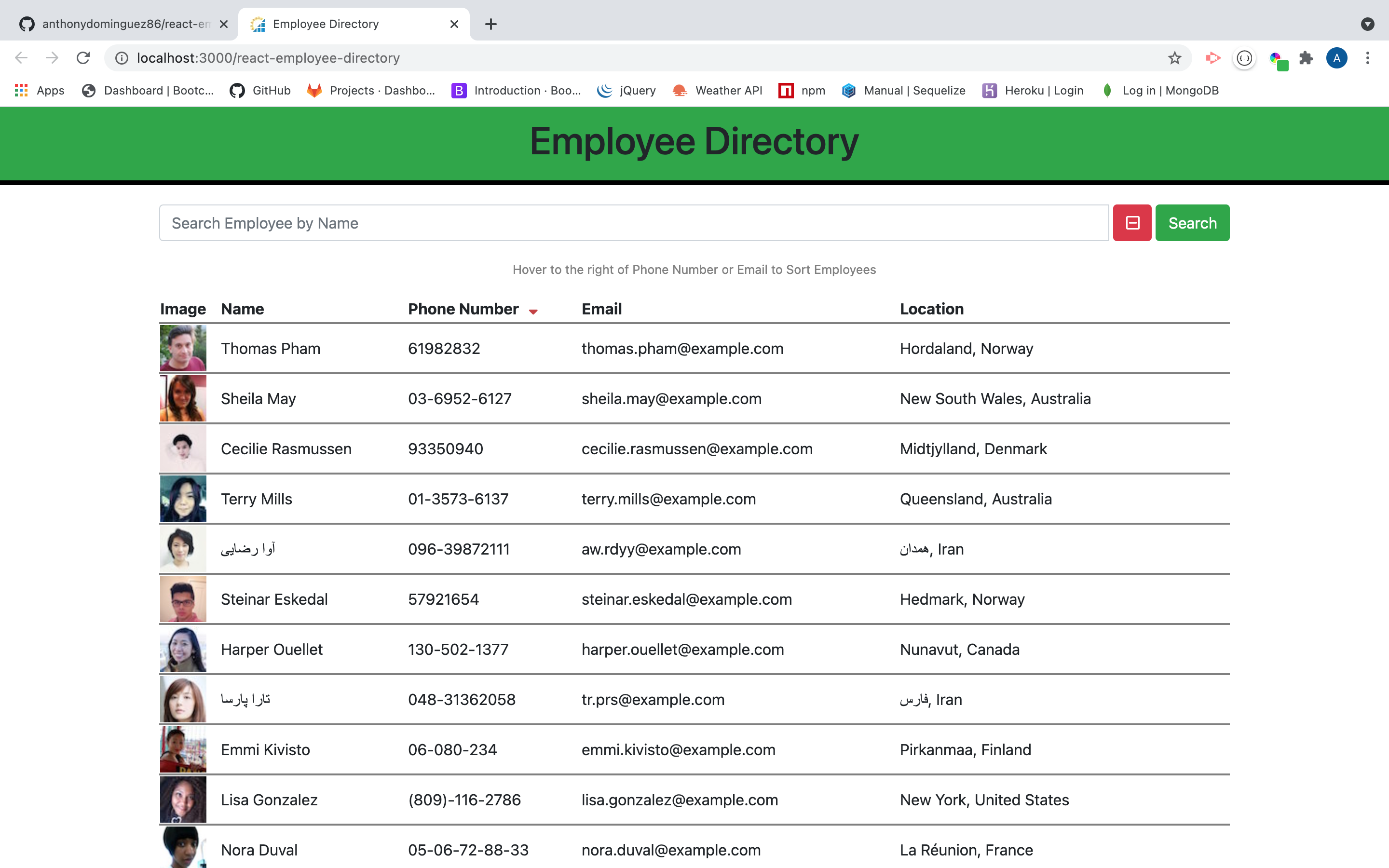Open Apps bookmark
This screenshot has width=1389, height=868.
(x=39, y=90)
